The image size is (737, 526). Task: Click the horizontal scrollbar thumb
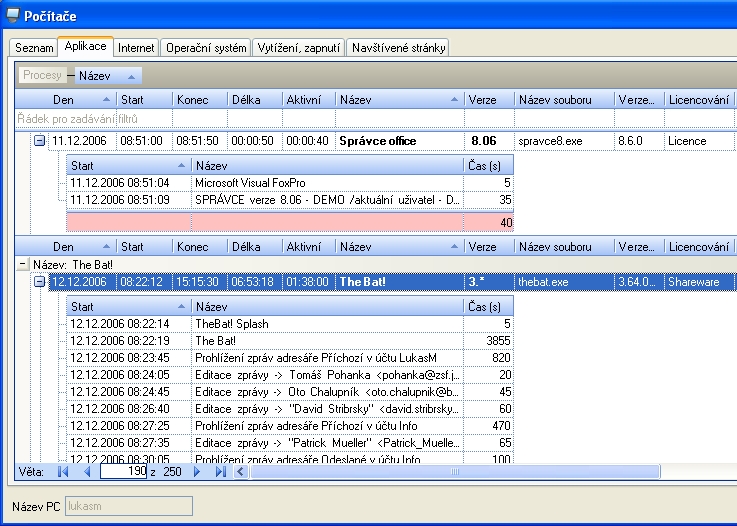tap(455, 471)
